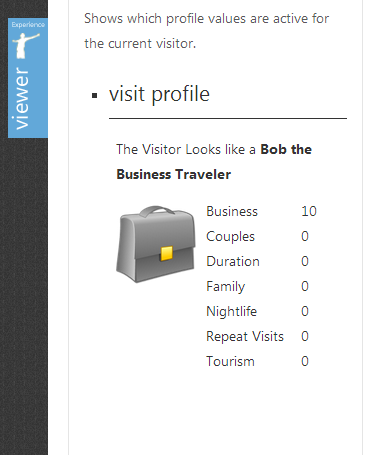Click the Business score value 10
The width and height of the screenshot is (371, 455).
click(x=309, y=211)
